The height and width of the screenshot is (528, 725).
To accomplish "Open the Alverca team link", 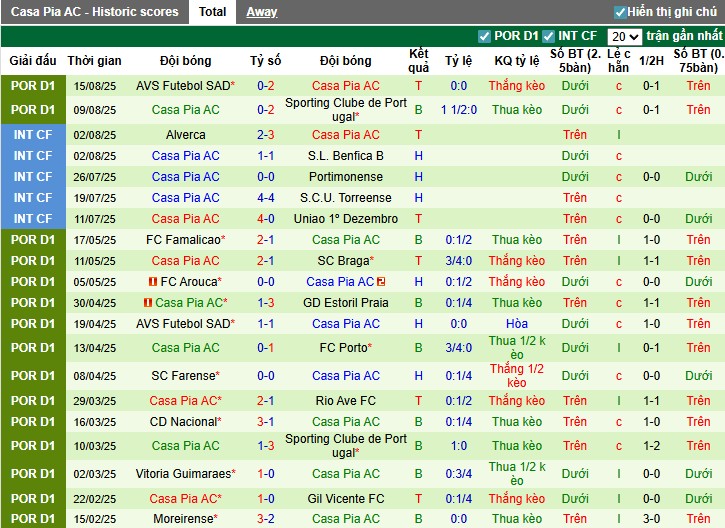I will click(186, 135).
